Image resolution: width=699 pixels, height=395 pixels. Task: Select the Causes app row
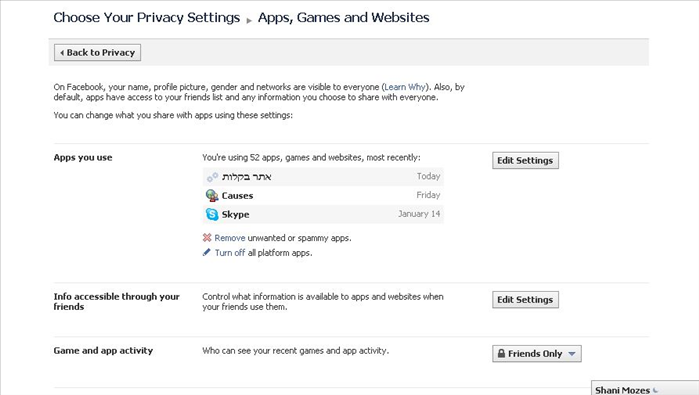click(323, 195)
